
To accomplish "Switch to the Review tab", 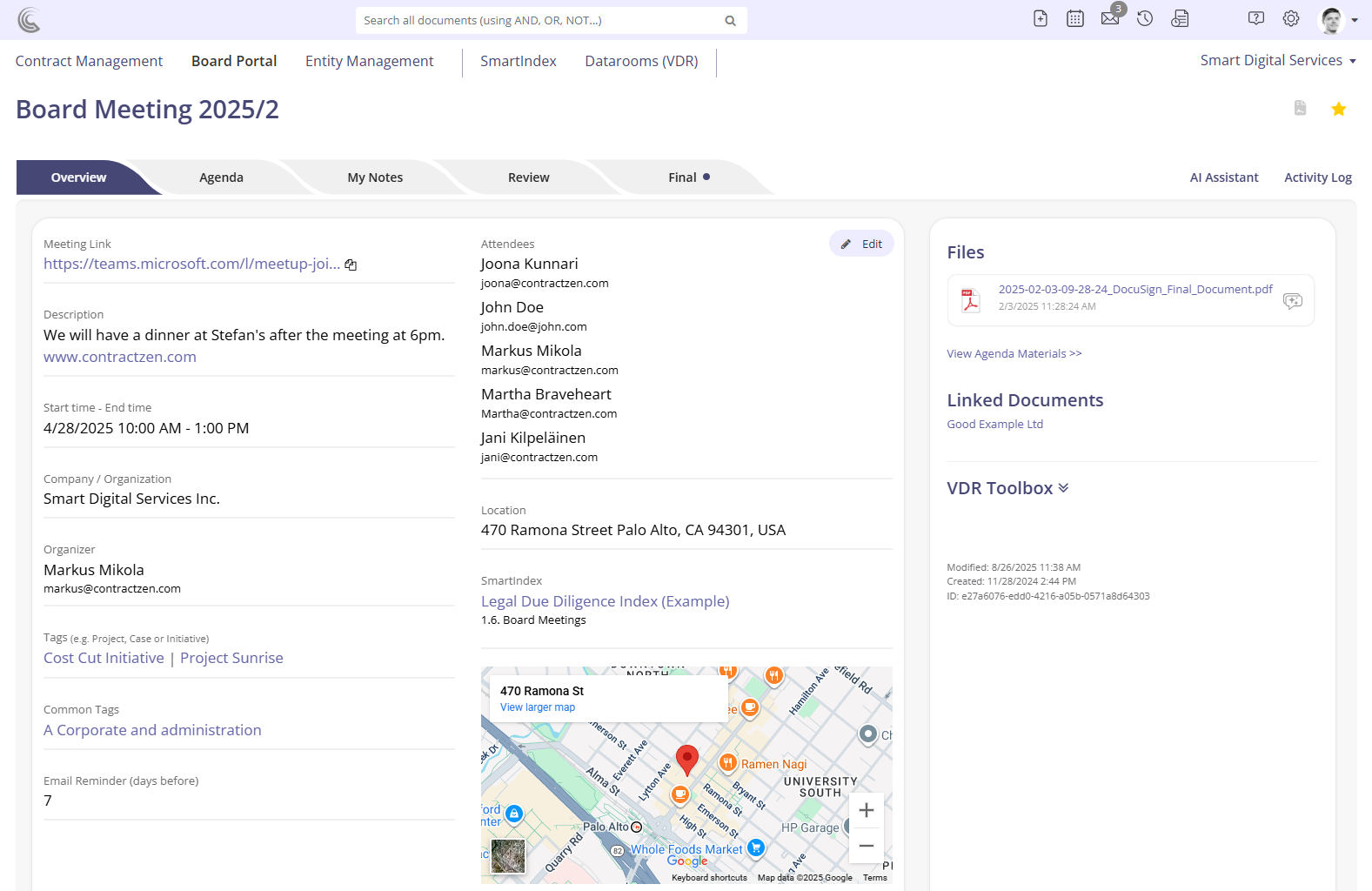I will 529,178.
